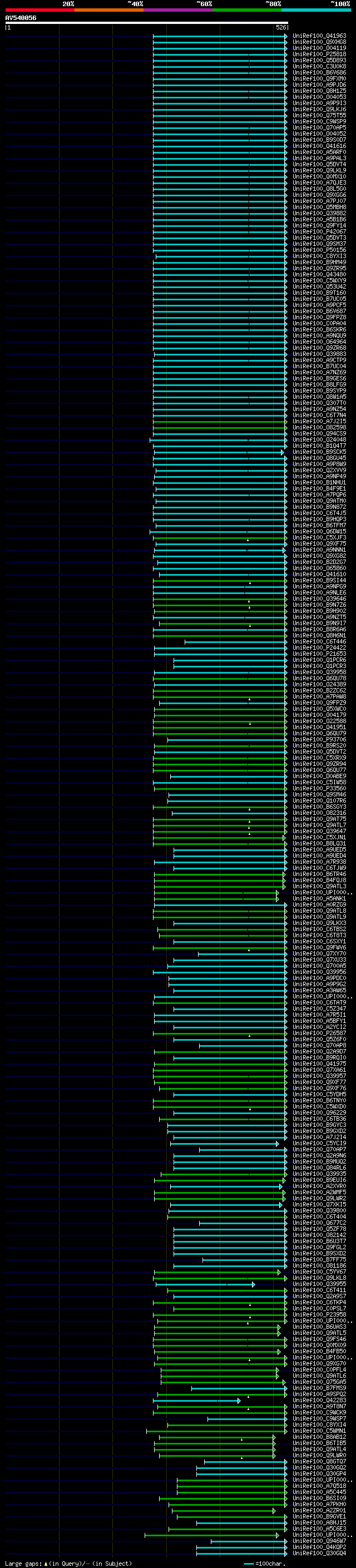Select the UniRef100_C5XJN1 label
This screenshot has width=356, height=1568.
(319, 837)
